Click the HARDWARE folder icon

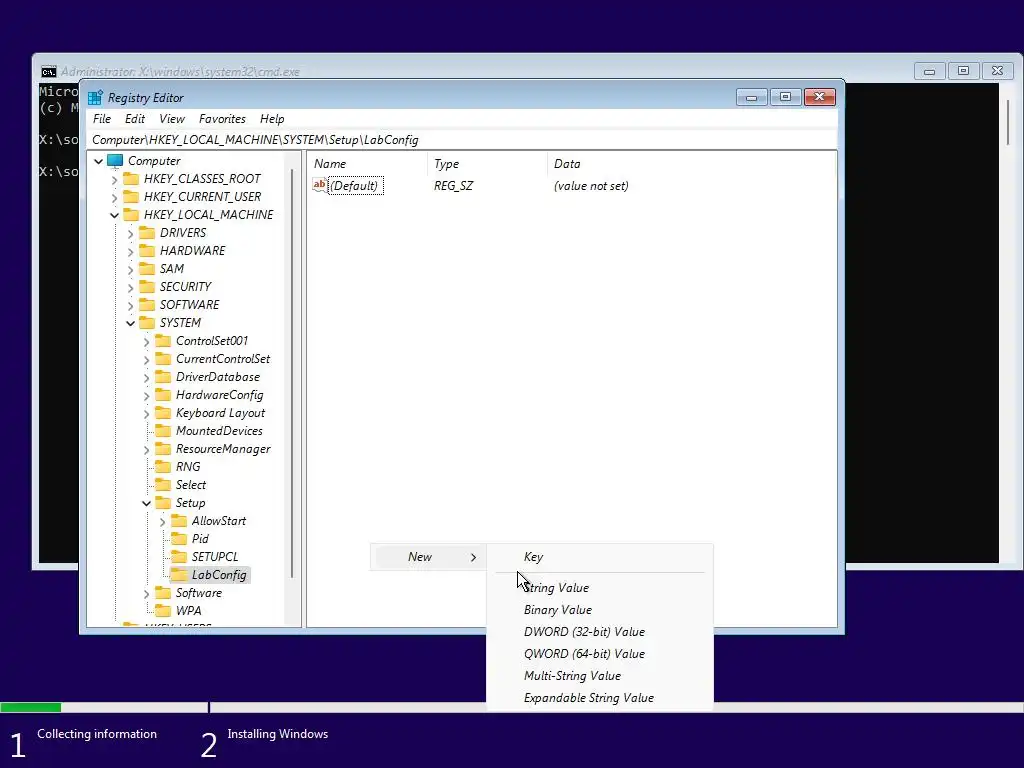click(148, 251)
